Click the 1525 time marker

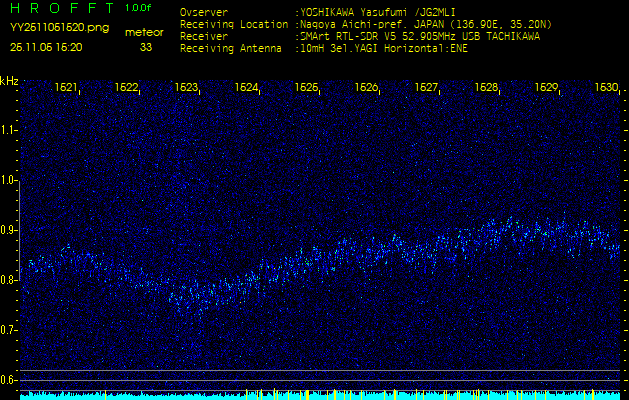(306, 88)
